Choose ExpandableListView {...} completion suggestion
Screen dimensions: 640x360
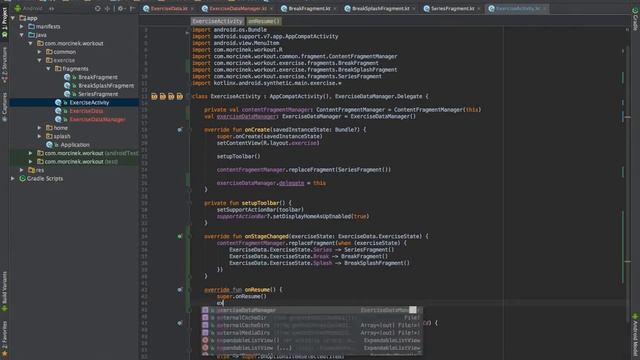311,348
